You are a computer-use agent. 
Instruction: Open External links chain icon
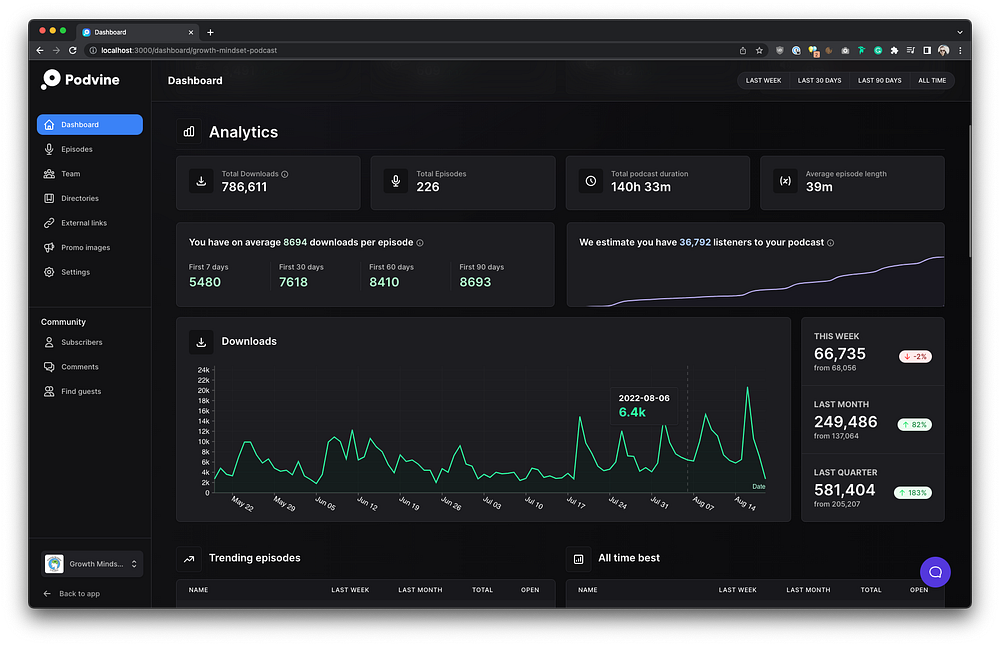coord(50,223)
